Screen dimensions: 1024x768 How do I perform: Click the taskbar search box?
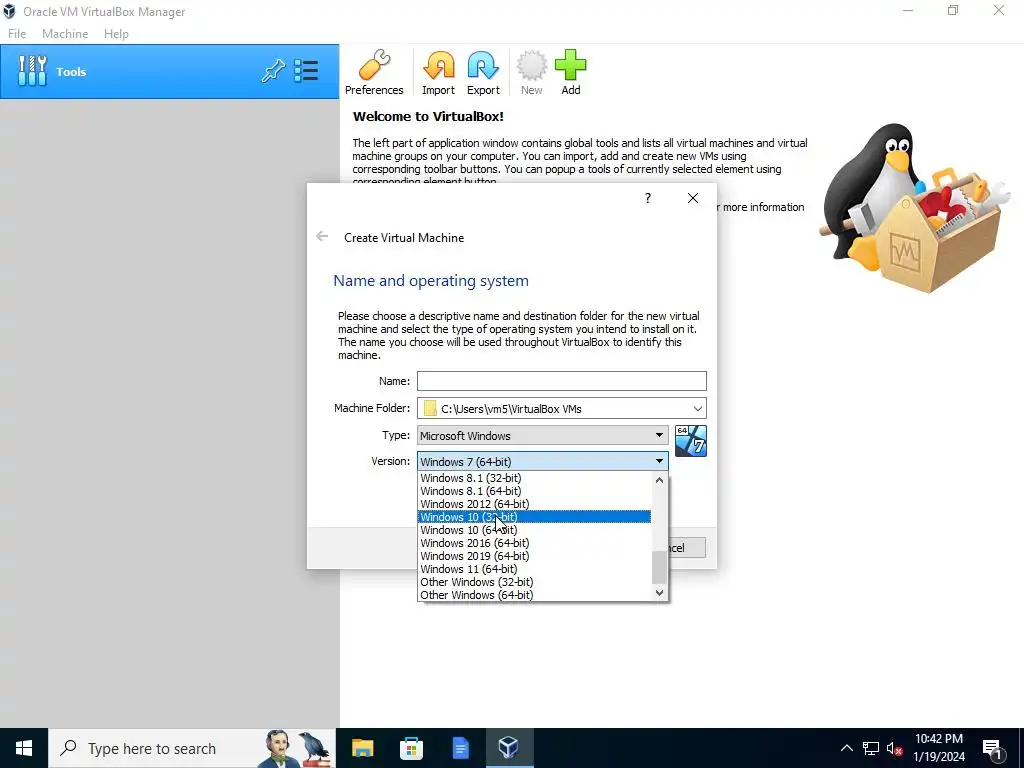pos(192,748)
